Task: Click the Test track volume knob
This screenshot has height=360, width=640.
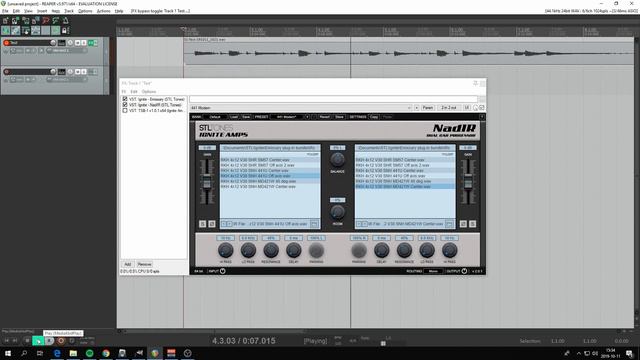Action: pyautogui.click(x=53, y=43)
